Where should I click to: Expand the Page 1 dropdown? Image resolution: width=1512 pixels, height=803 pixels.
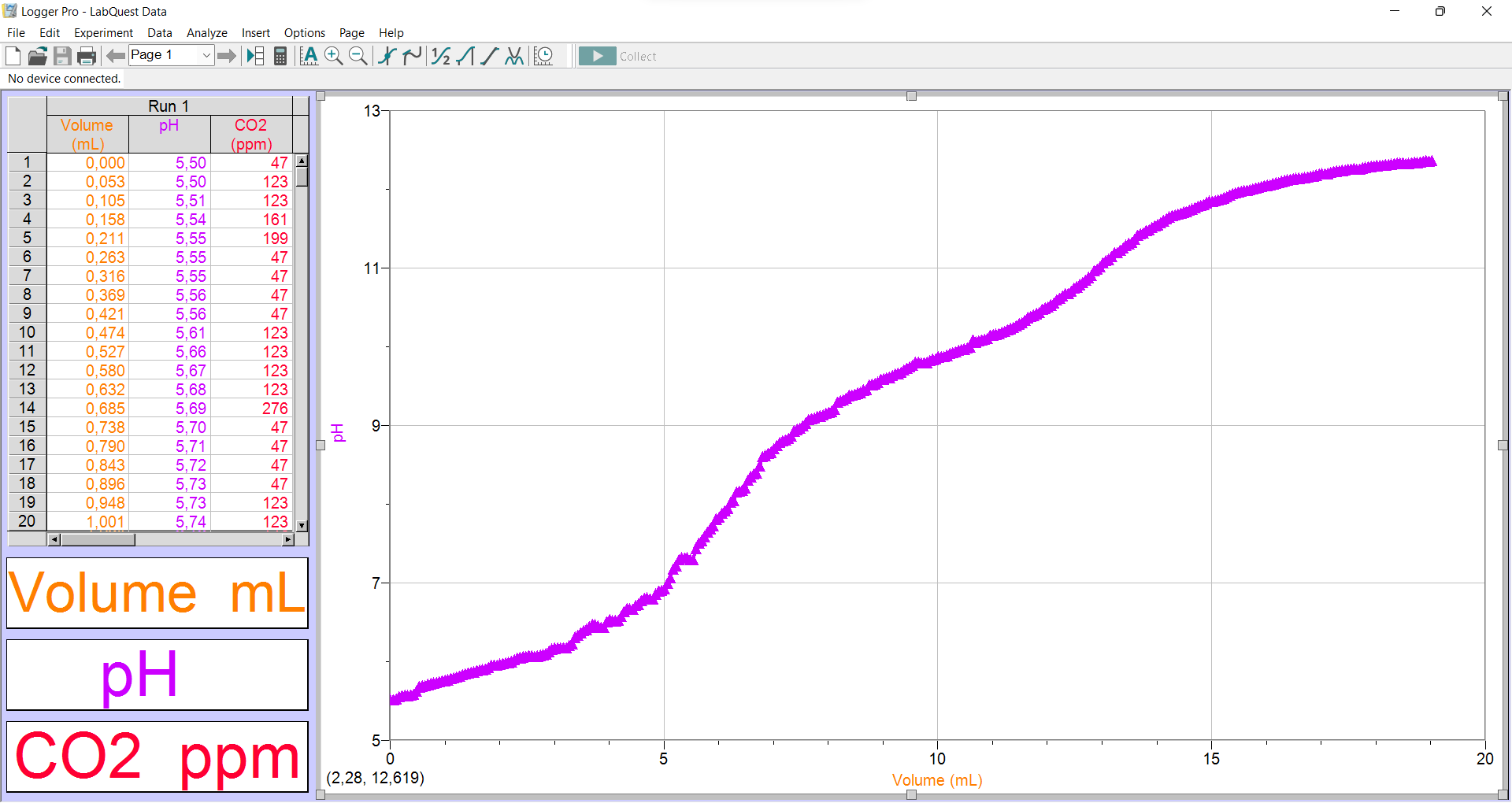(x=206, y=55)
